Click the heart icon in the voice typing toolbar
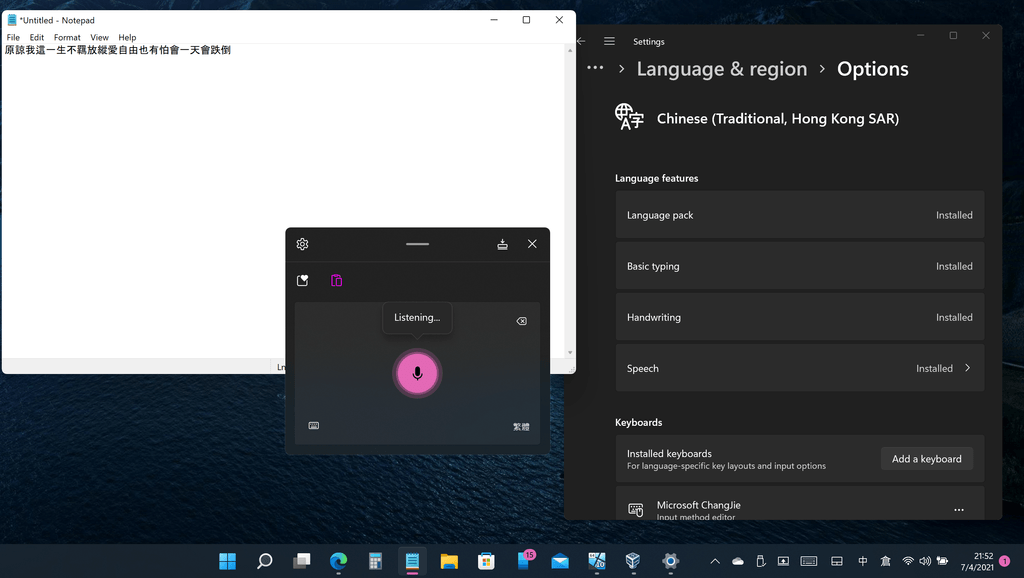This screenshot has width=1024, height=578. 302,280
